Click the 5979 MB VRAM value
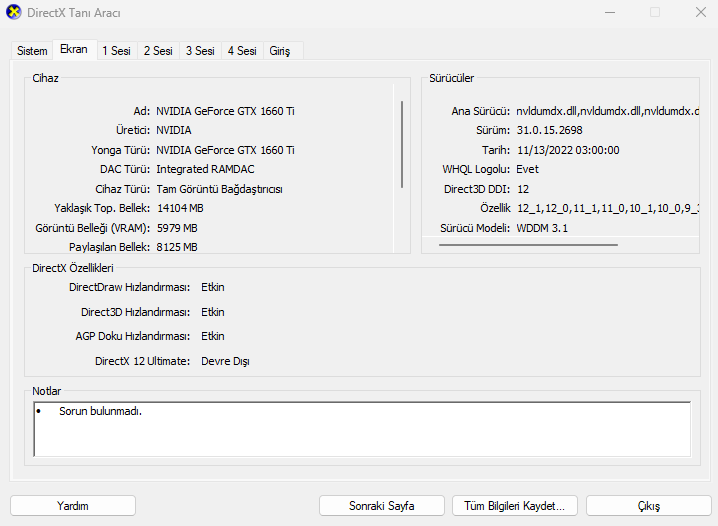The image size is (718, 526). point(177,228)
